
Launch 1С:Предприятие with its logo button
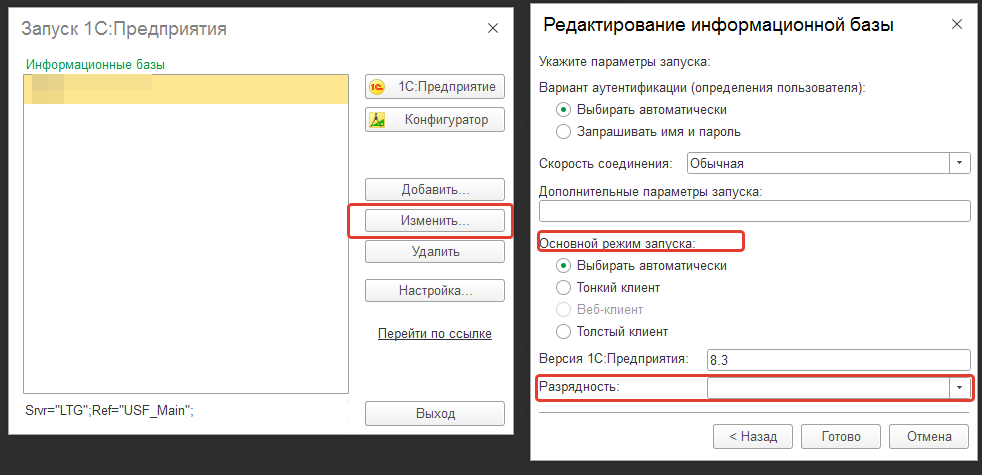435,86
